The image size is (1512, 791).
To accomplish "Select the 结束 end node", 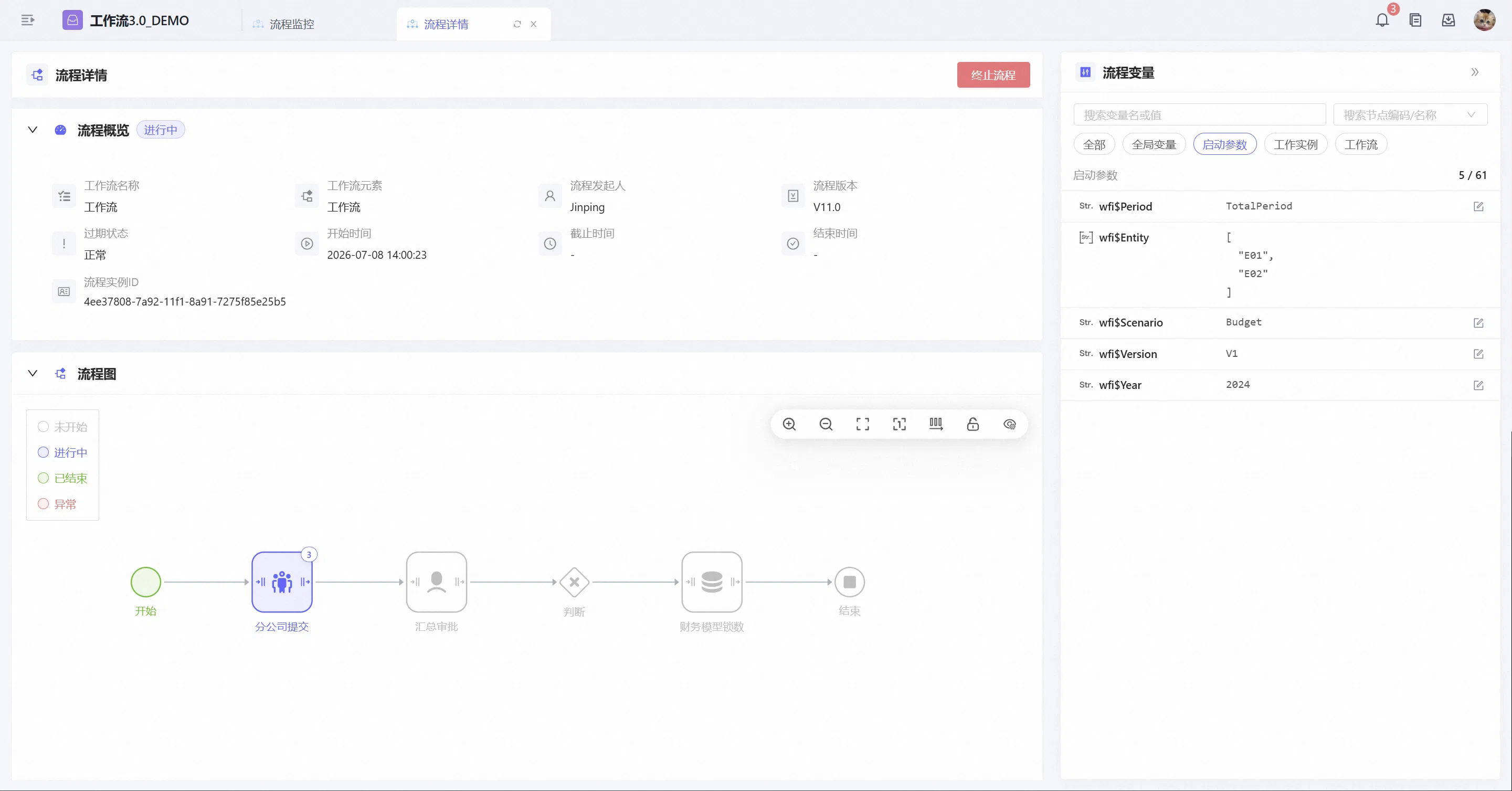I will 849,582.
